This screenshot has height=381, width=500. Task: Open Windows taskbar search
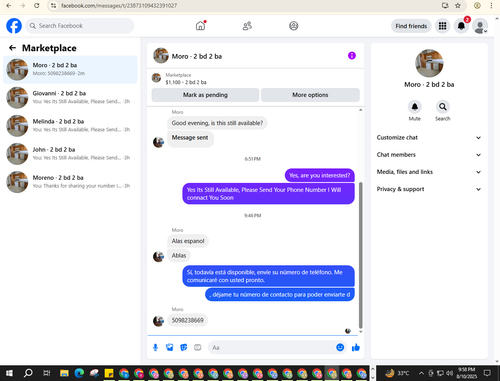click(x=28, y=373)
